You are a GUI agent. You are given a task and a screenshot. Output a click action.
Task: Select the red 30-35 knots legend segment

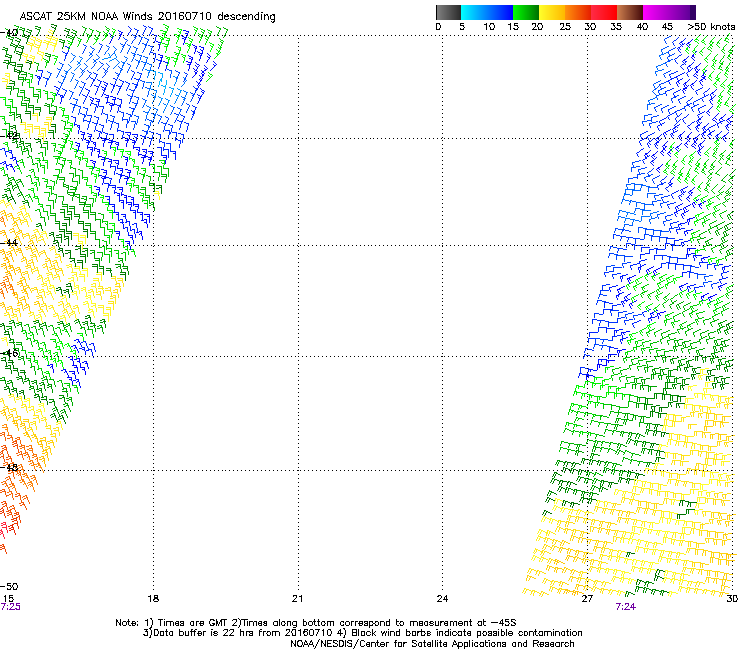click(604, 12)
